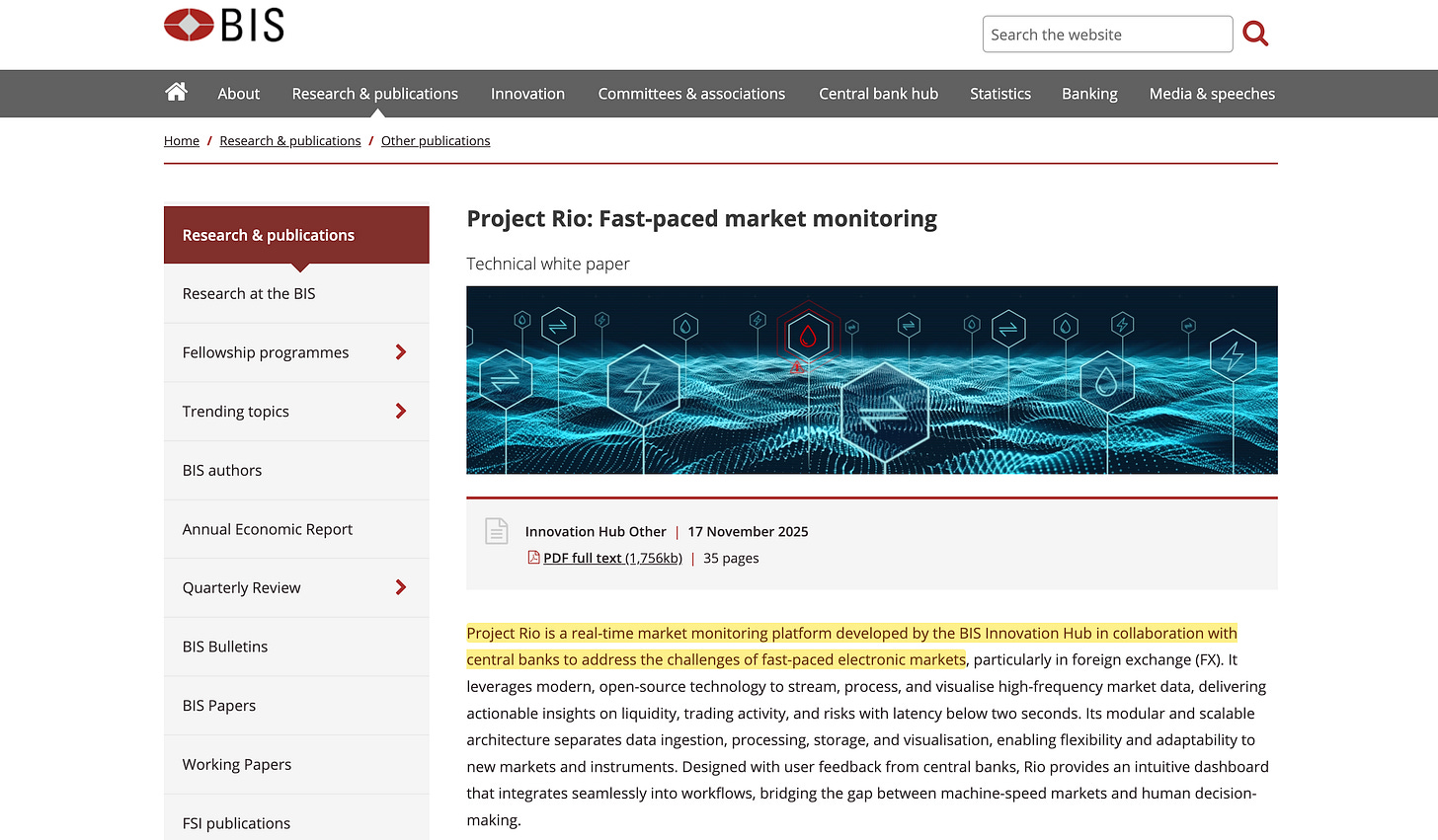Expand Quarterly Review submenu arrow
This screenshot has width=1438, height=840.
400,587
